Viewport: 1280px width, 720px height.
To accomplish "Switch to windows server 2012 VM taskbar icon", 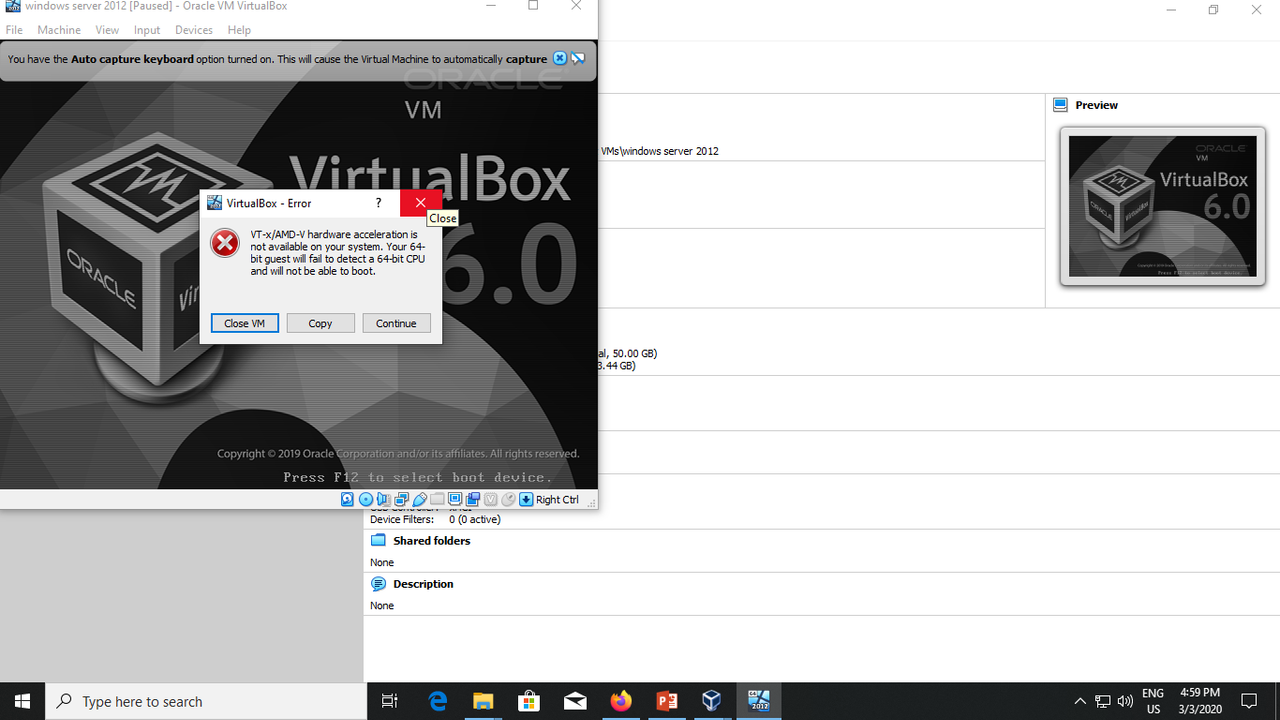I will [x=758, y=701].
